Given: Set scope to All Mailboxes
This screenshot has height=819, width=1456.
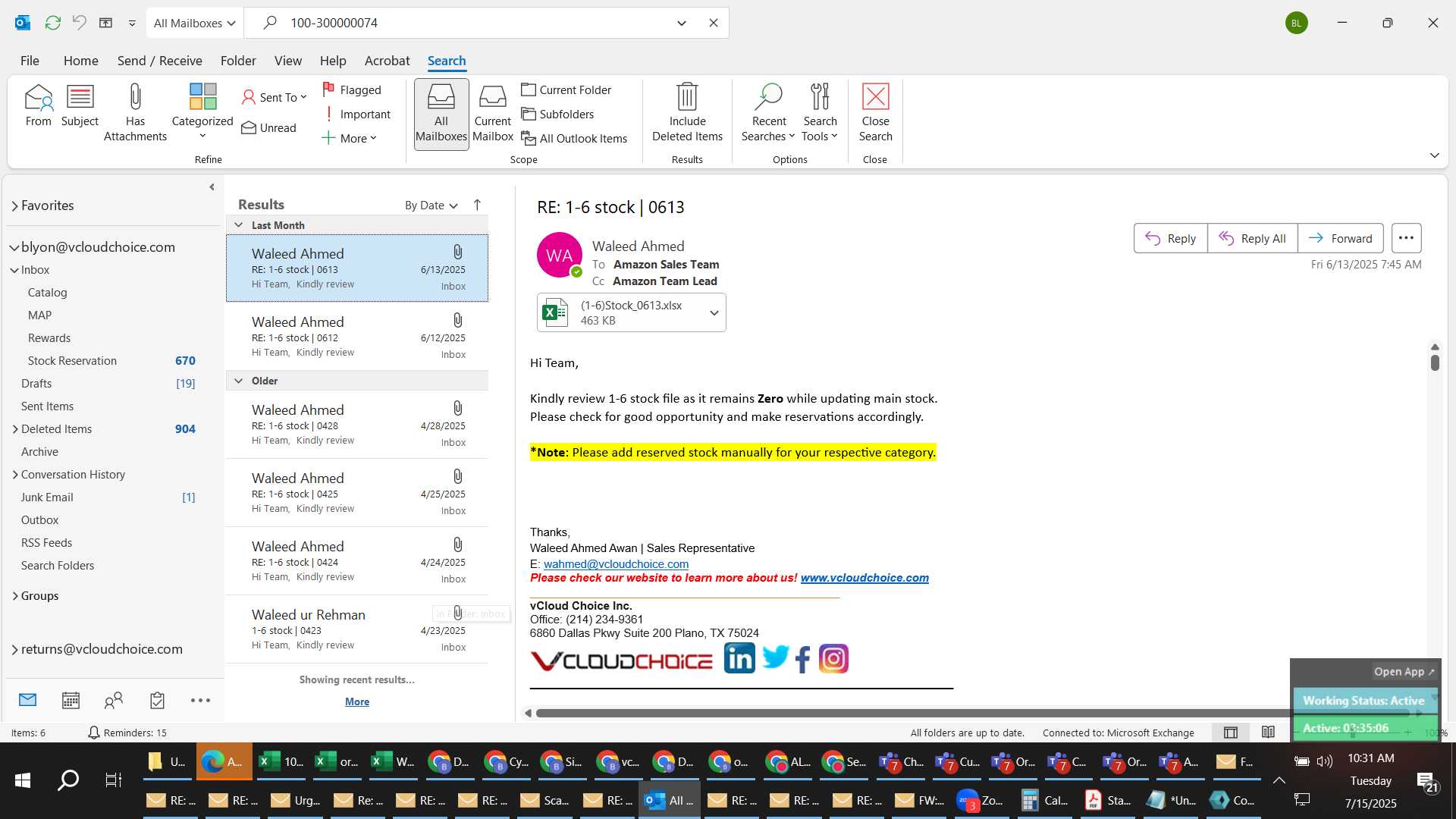Looking at the screenshot, I should coord(441,114).
